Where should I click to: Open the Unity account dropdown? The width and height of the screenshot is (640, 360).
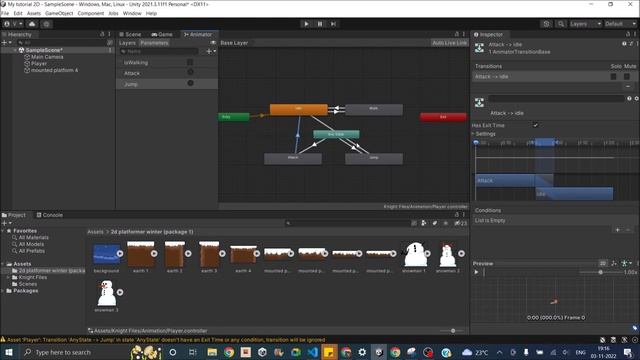(13, 24)
